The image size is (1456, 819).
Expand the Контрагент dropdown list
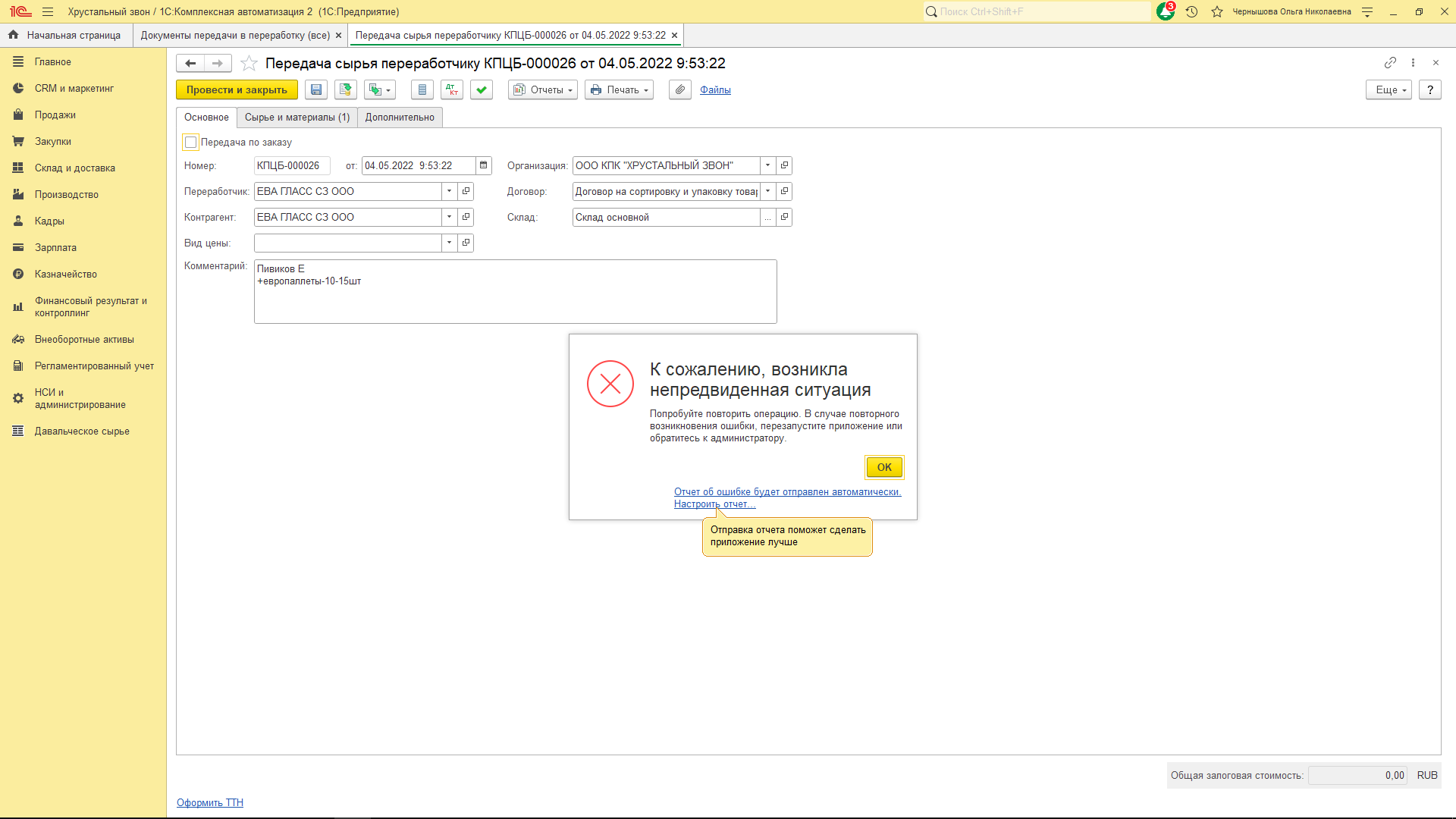pos(449,217)
